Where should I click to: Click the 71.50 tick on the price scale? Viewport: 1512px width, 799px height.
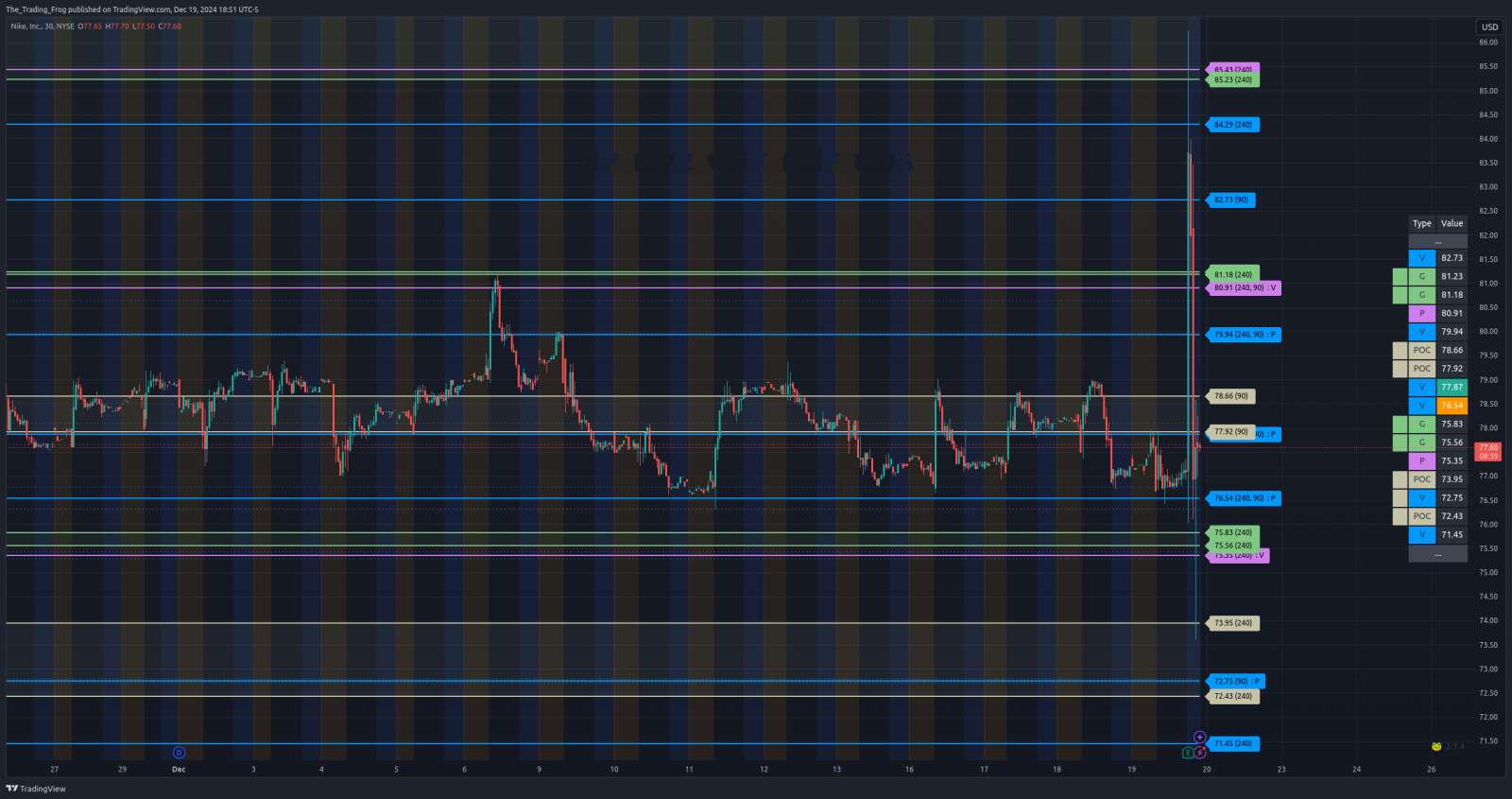(x=1488, y=741)
